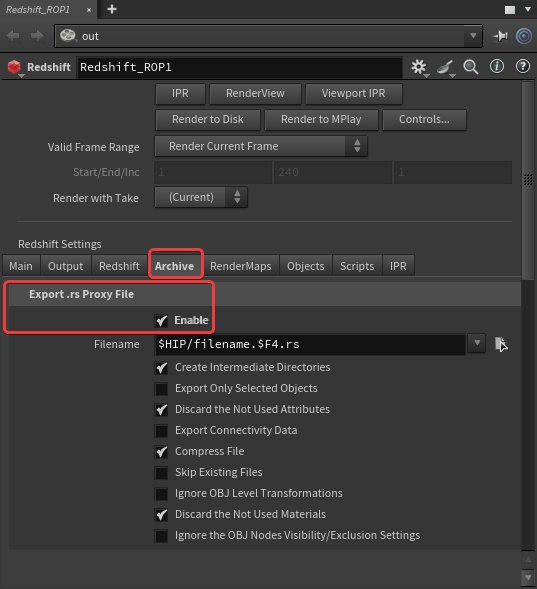Click the Viewport IPR button
537x589 pixels.
click(354, 94)
